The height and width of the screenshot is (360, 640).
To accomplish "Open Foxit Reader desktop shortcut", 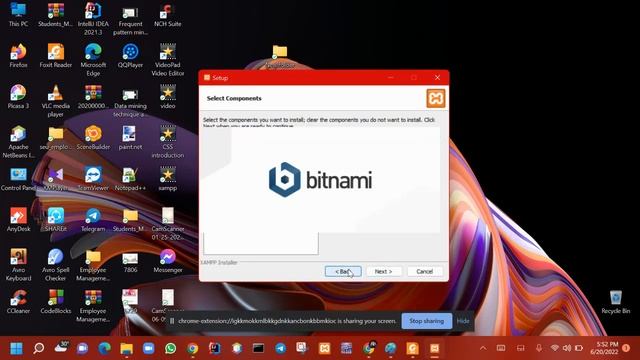I will (x=56, y=56).
